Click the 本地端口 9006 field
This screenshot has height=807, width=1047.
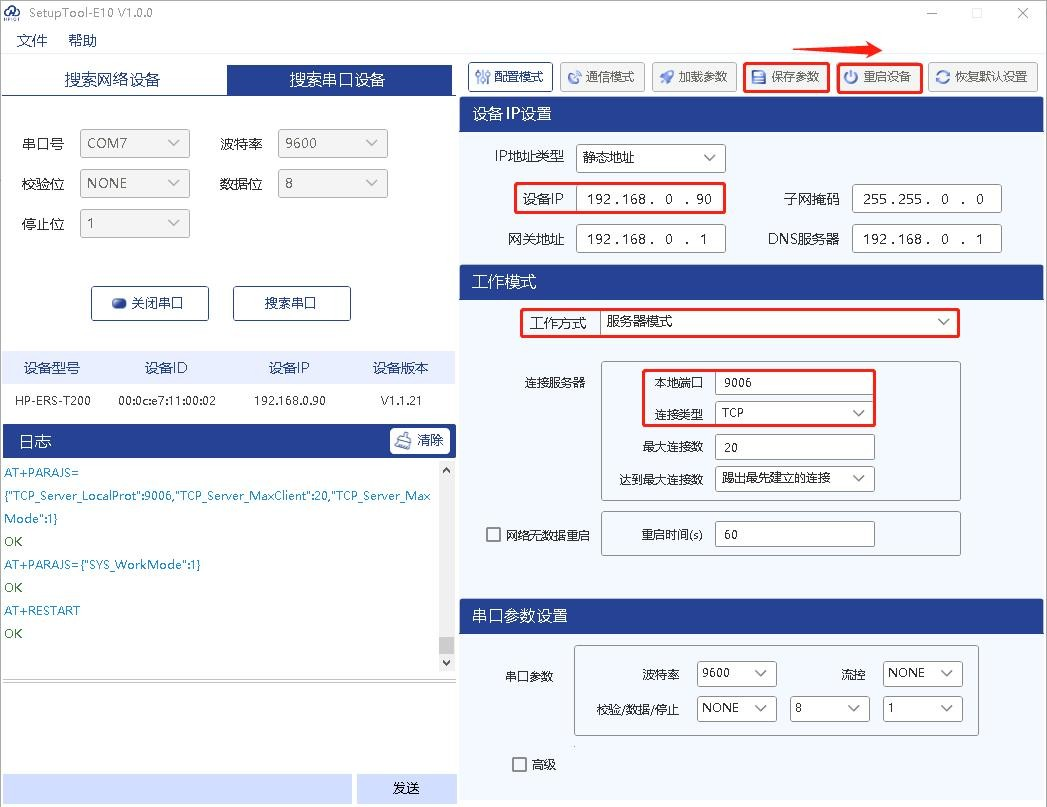coord(794,383)
